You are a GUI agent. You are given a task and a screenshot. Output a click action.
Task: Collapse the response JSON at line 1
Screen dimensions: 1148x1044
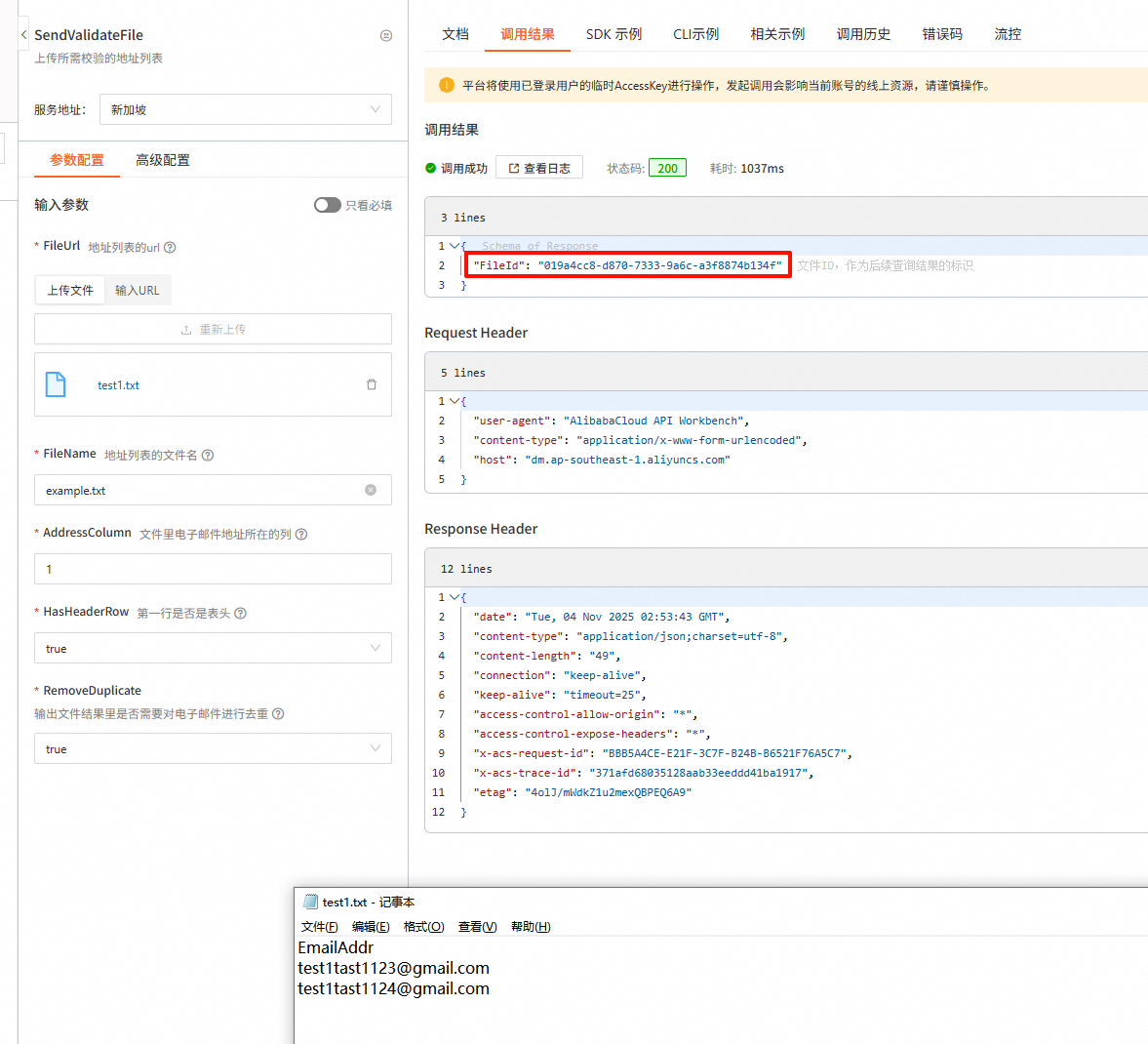click(x=455, y=246)
